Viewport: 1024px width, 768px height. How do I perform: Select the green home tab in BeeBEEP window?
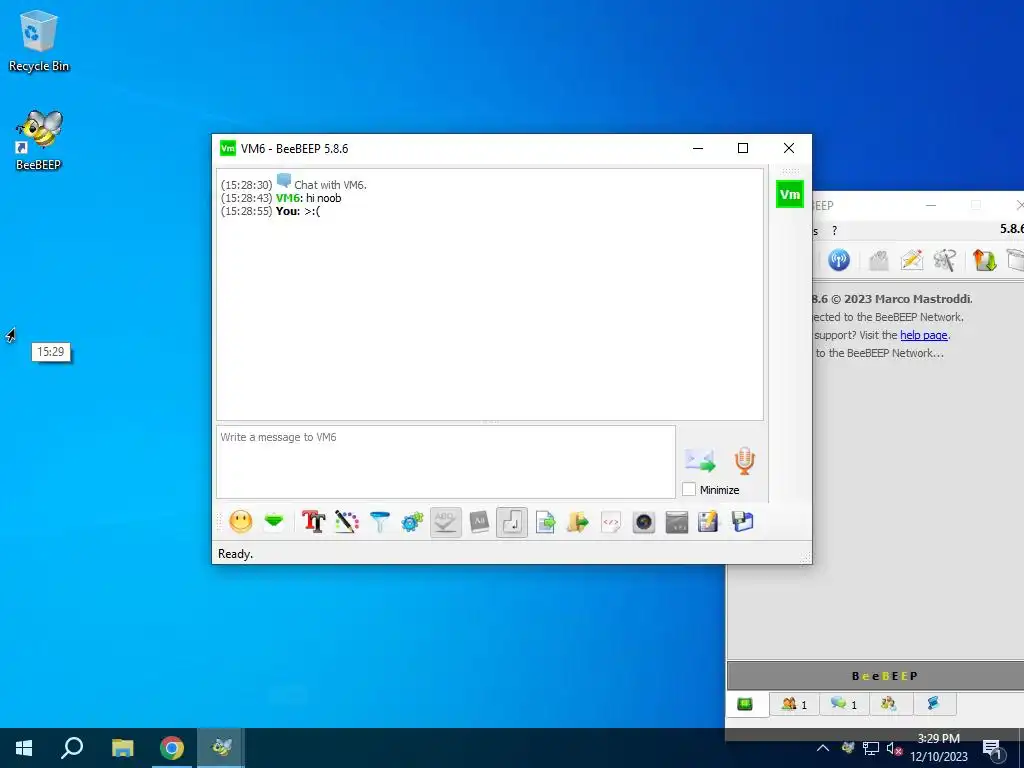click(745, 704)
